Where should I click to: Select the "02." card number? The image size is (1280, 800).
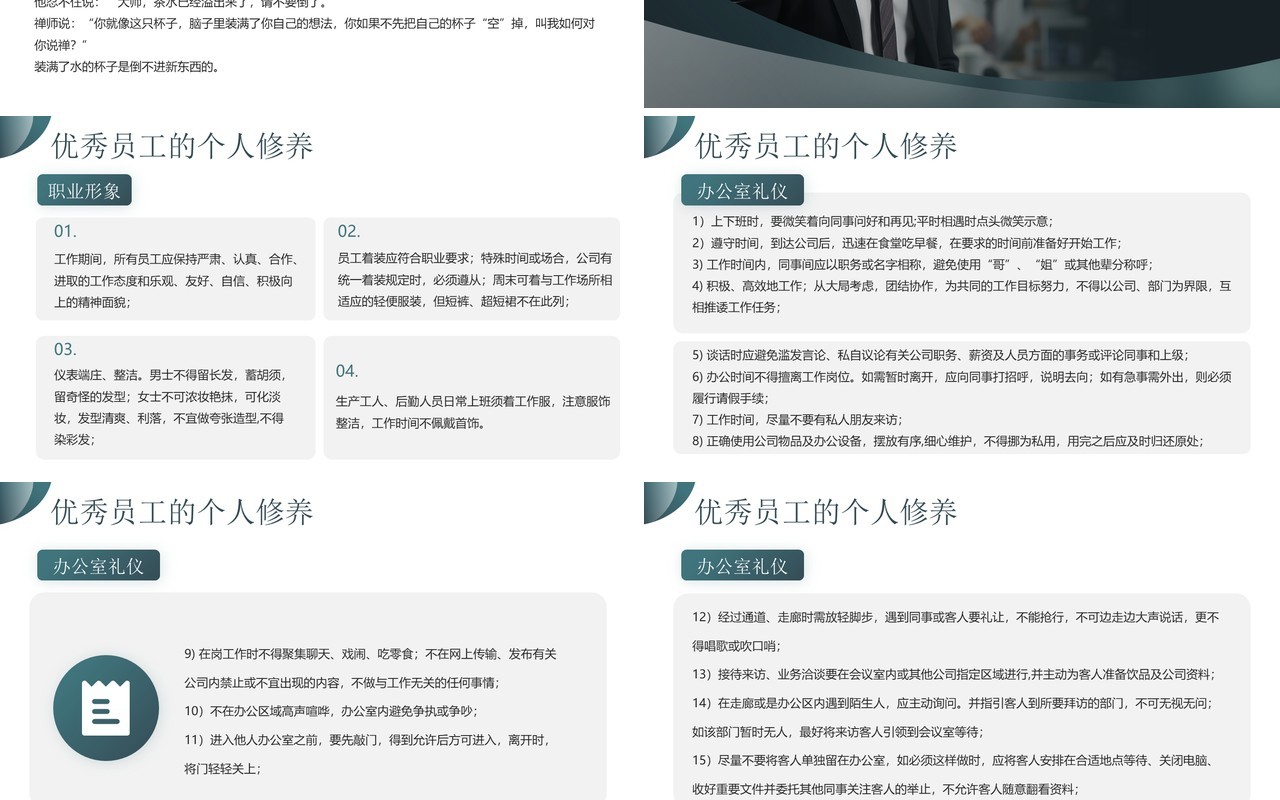[x=348, y=231]
